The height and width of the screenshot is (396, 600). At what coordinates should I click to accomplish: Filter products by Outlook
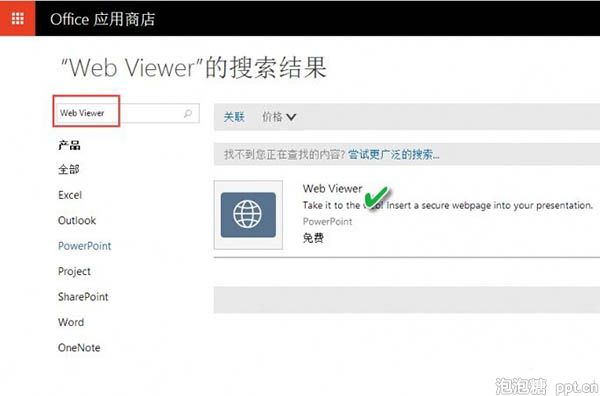tap(77, 220)
